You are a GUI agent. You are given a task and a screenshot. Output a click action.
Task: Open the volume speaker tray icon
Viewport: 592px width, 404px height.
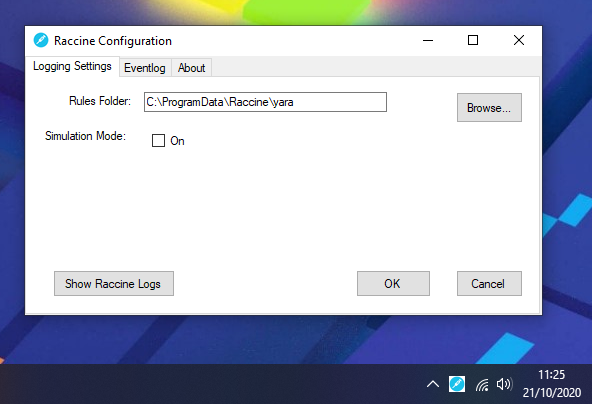504,384
